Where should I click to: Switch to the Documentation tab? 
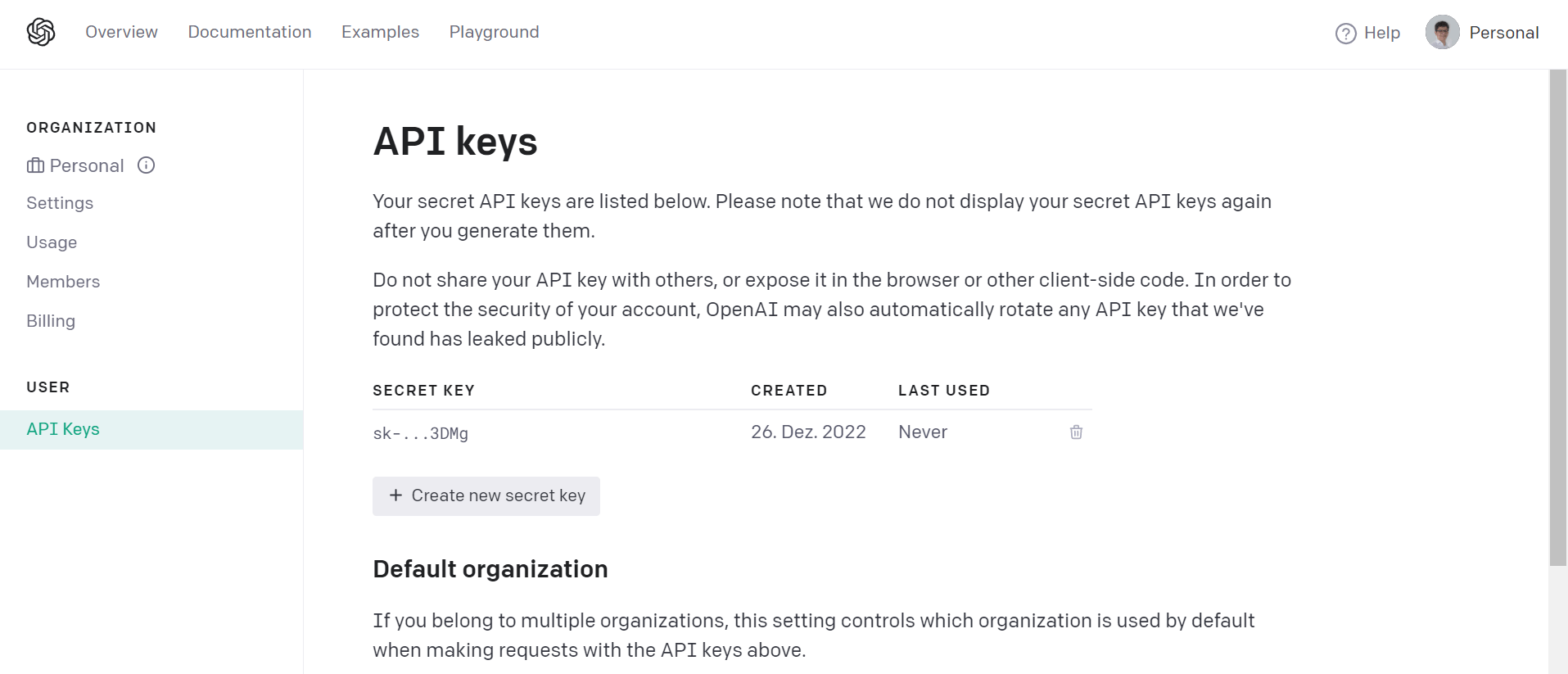(x=250, y=32)
